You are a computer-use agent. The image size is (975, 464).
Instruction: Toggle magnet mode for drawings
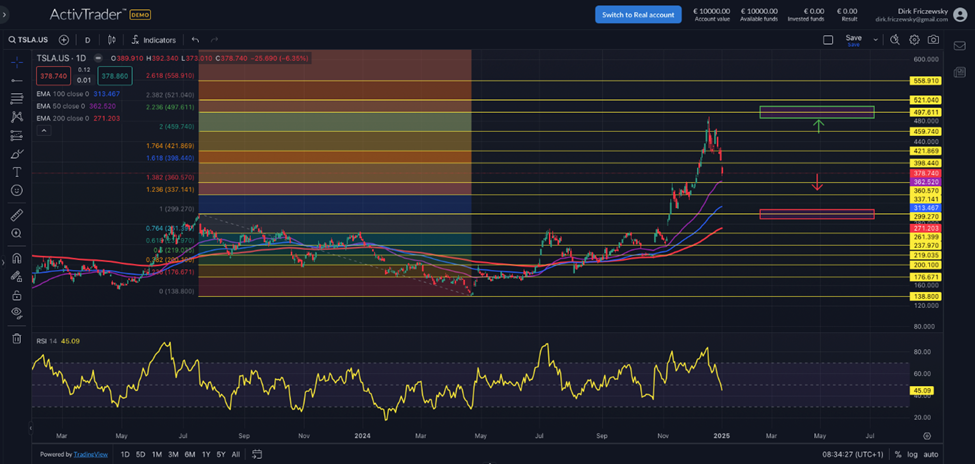pyautogui.click(x=16, y=258)
